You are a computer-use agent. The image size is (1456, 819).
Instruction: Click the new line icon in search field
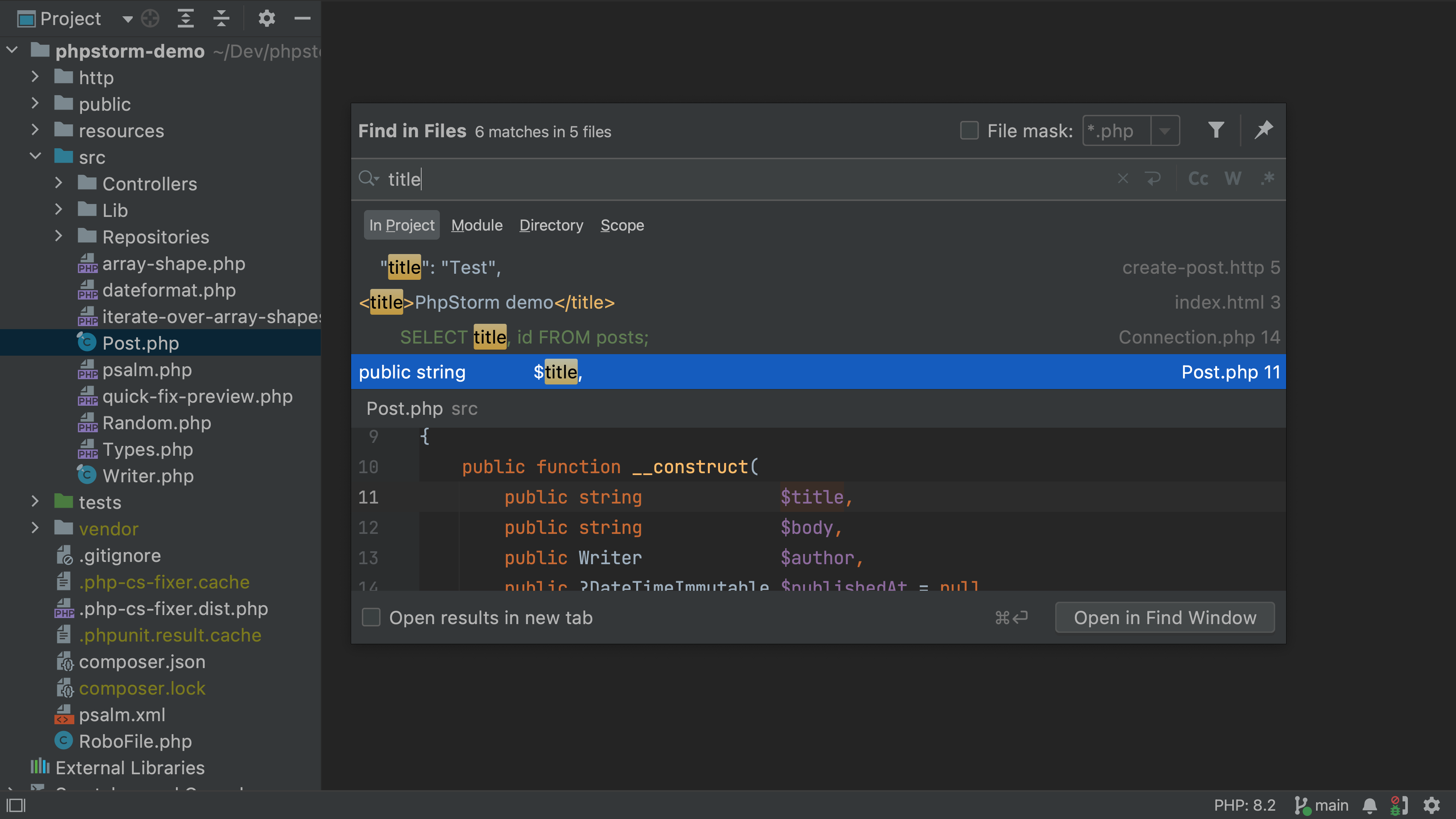click(1153, 179)
